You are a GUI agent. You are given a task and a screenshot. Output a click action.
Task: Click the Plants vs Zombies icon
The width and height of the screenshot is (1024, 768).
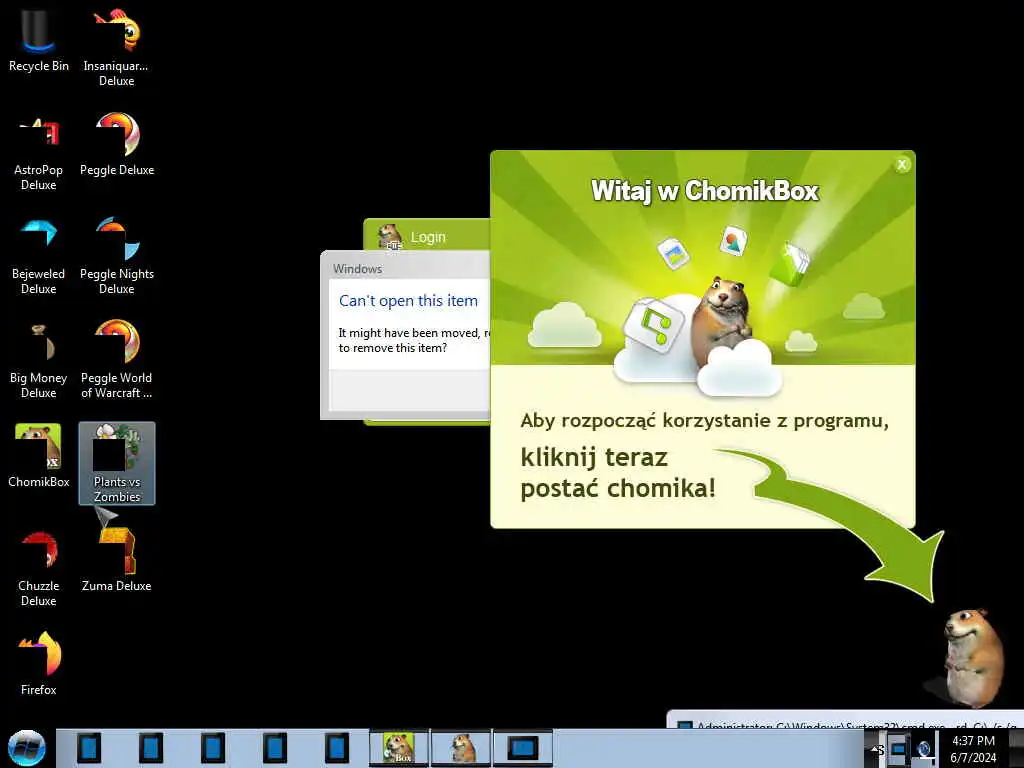(117, 463)
